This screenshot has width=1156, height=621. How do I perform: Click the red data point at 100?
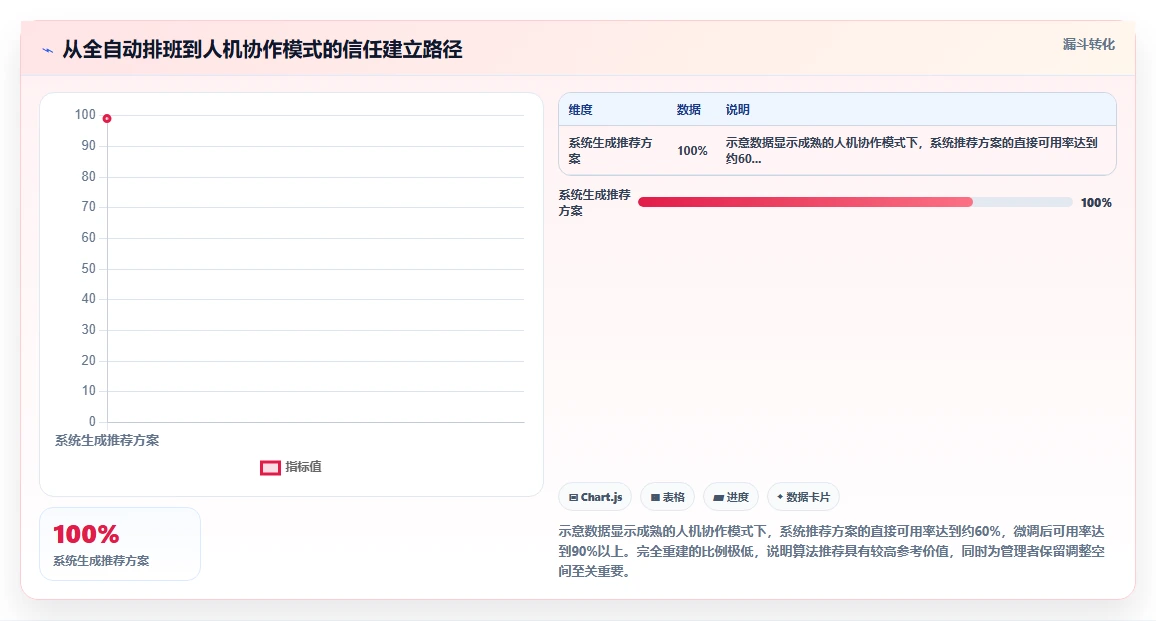pyautogui.click(x=107, y=118)
